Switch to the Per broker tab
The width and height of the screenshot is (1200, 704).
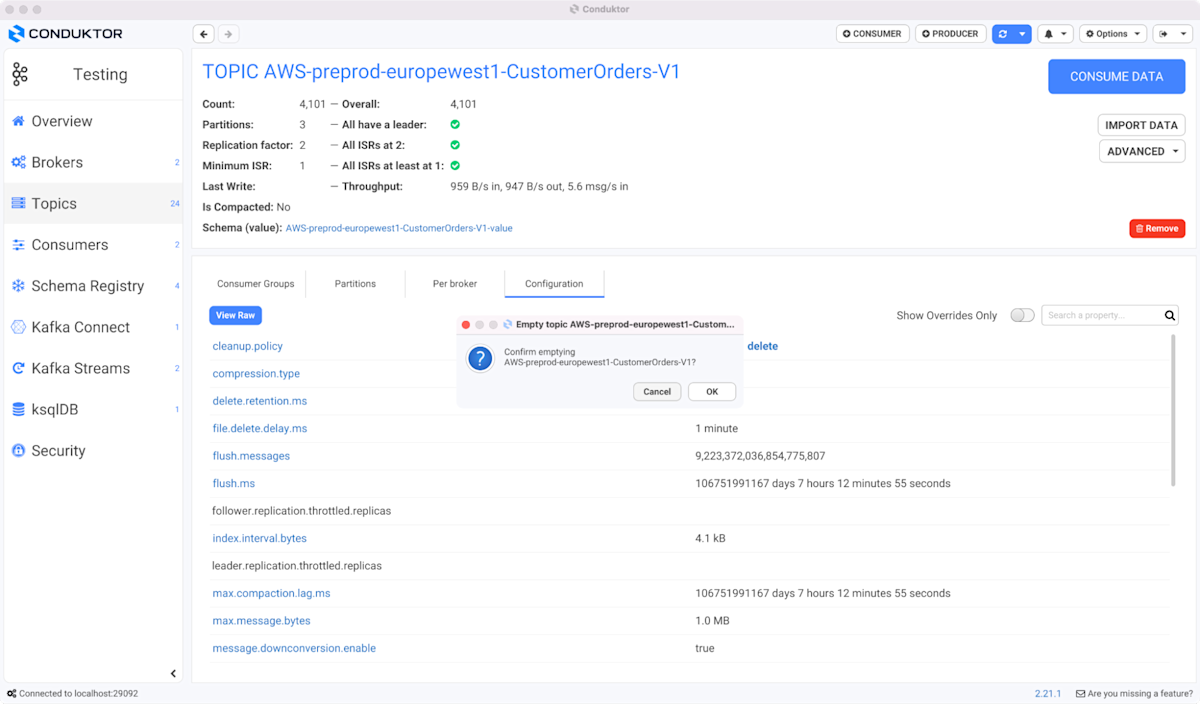455,284
